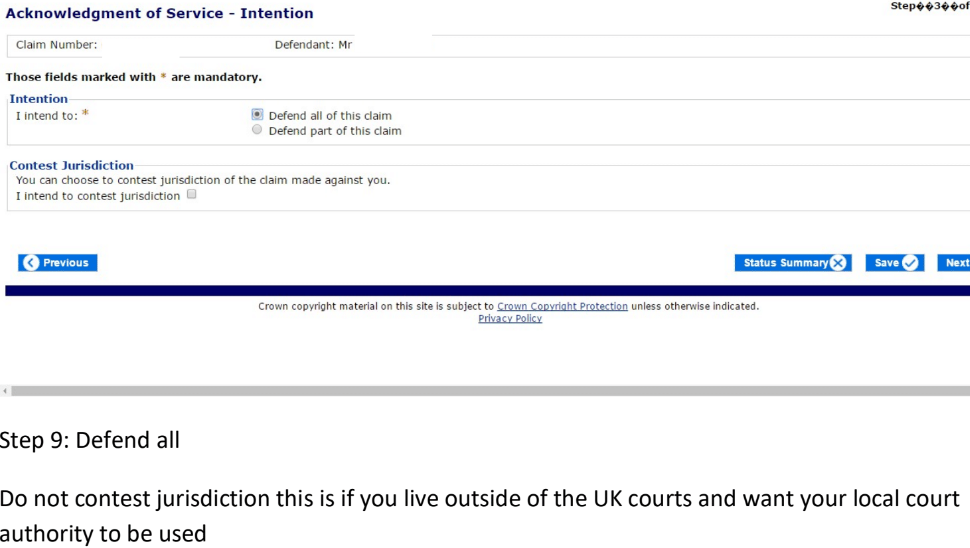Click the checkmark icon on Save
The image size is (970, 548).
910,263
